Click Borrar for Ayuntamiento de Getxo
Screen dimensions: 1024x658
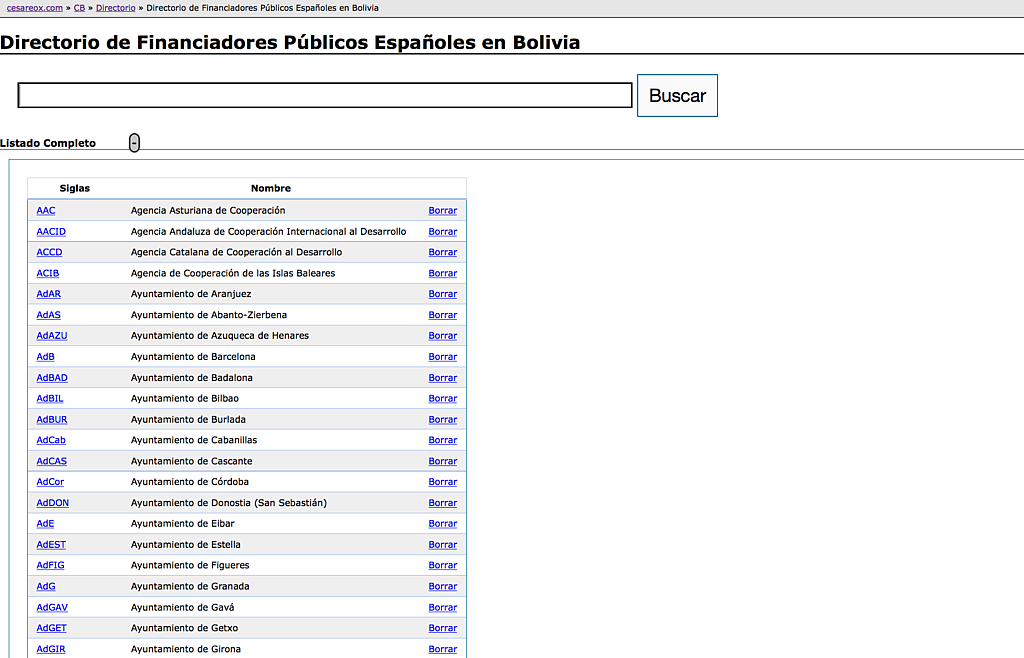point(443,628)
